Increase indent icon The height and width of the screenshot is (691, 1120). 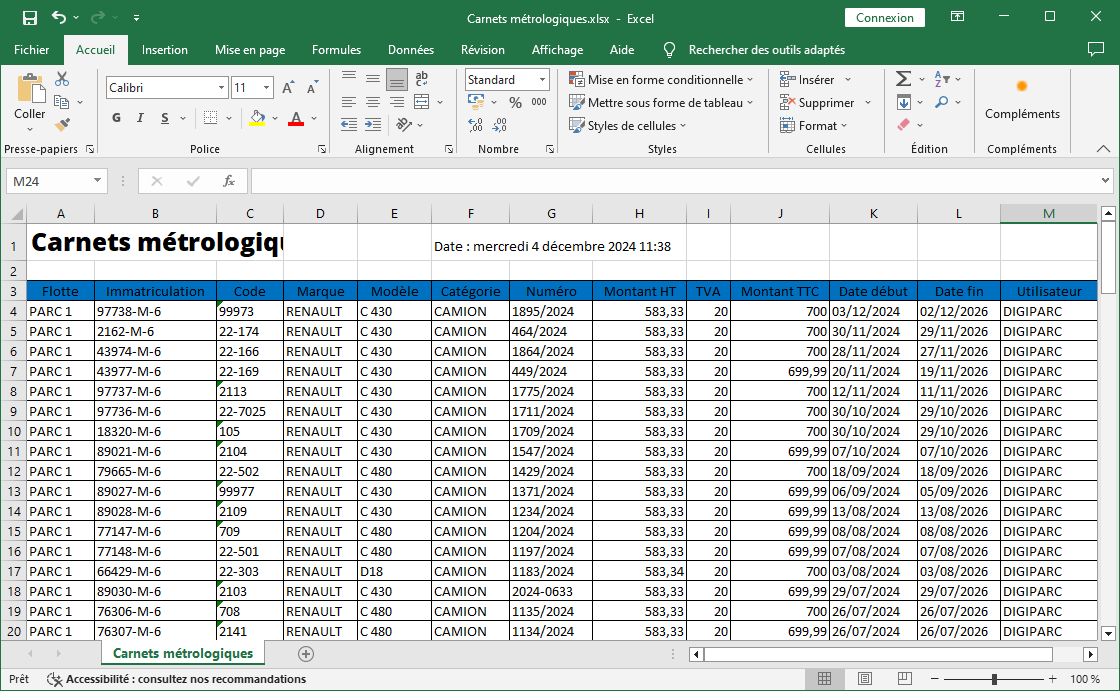pos(373,125)
